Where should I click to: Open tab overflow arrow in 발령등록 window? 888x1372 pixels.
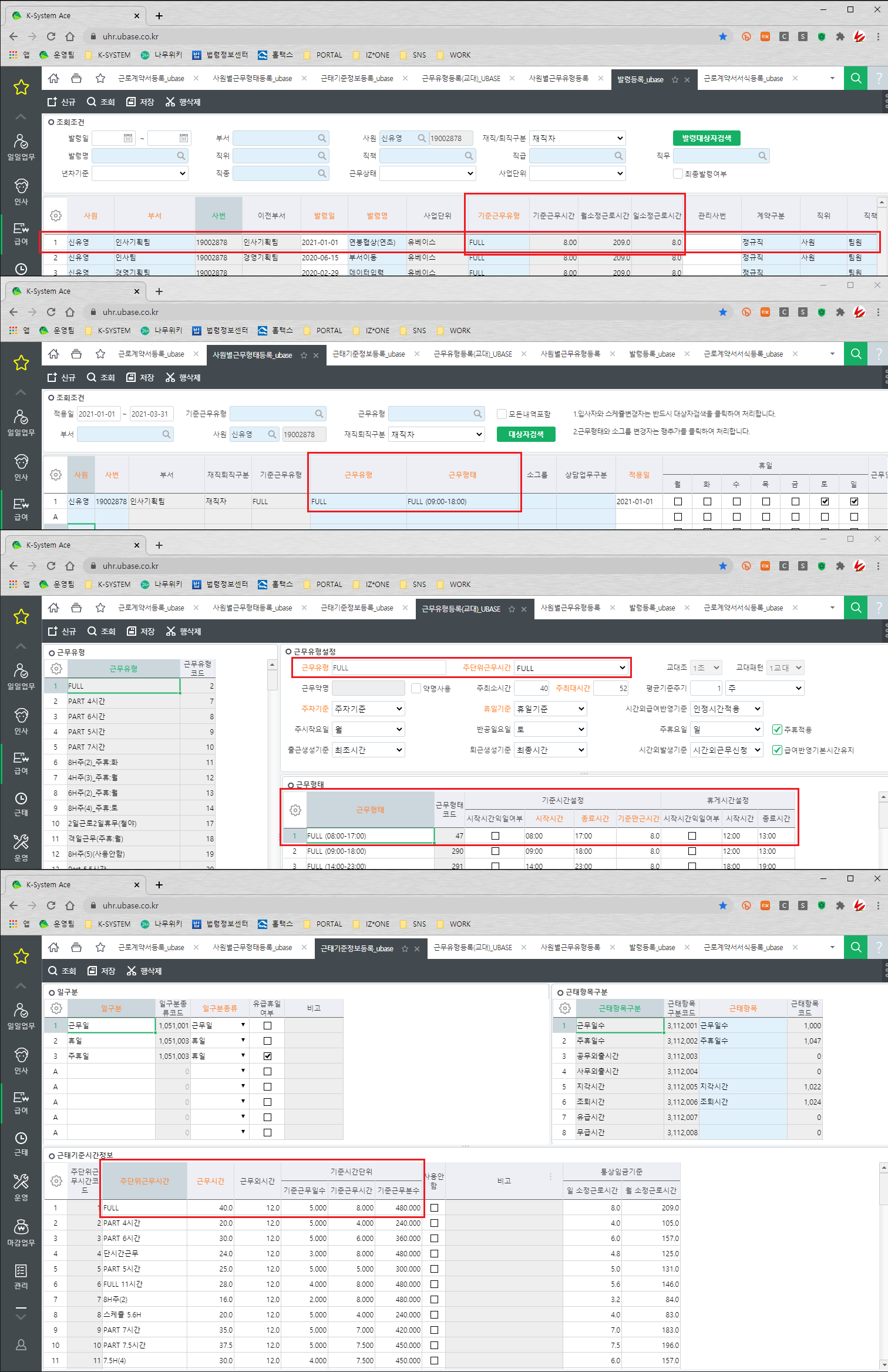[832, 78]
